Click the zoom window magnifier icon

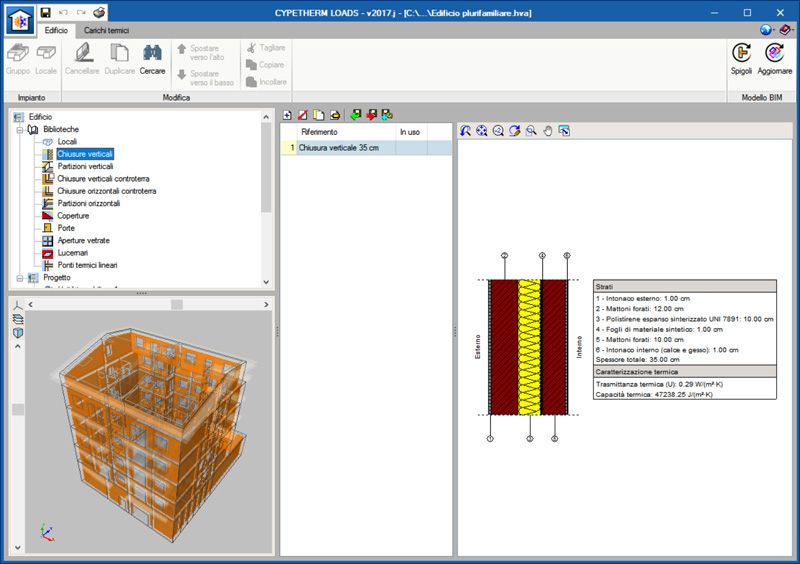[531, 131]
